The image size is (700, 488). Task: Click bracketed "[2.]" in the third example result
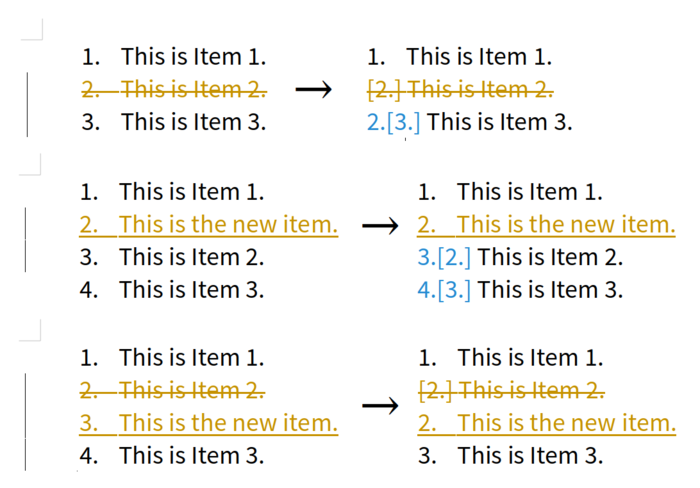tap(435, 390)
